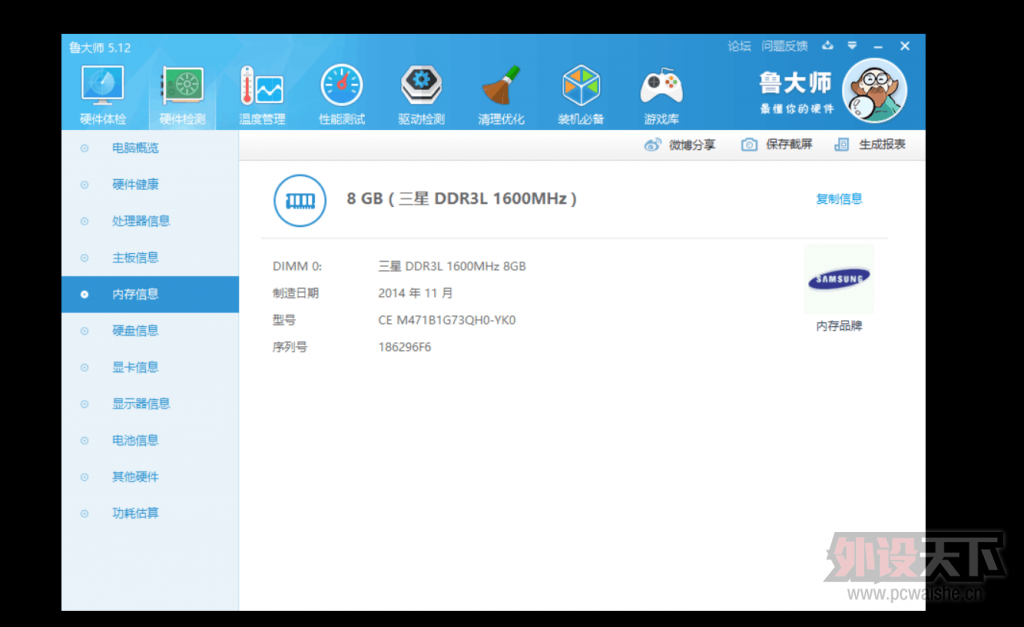
Task: Click the memory module circle icon
Action: [300, 201]
